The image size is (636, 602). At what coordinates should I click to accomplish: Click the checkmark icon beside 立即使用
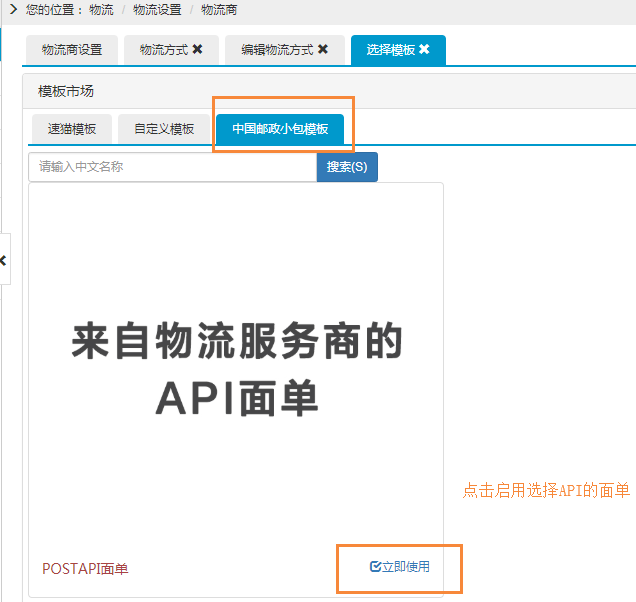pyautogui.click(x=375, y=566)
